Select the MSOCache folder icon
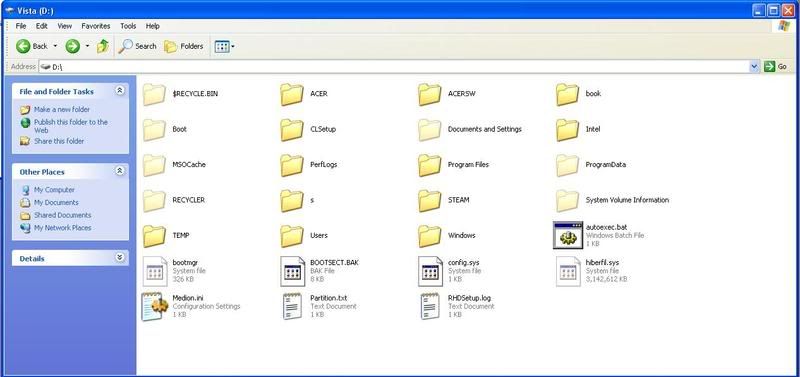The width and height of the screenshot is (800, 377). coord(154,165)
